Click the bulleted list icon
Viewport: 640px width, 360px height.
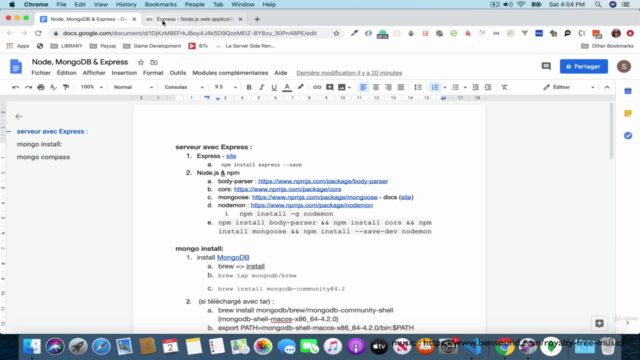(456, 87)
